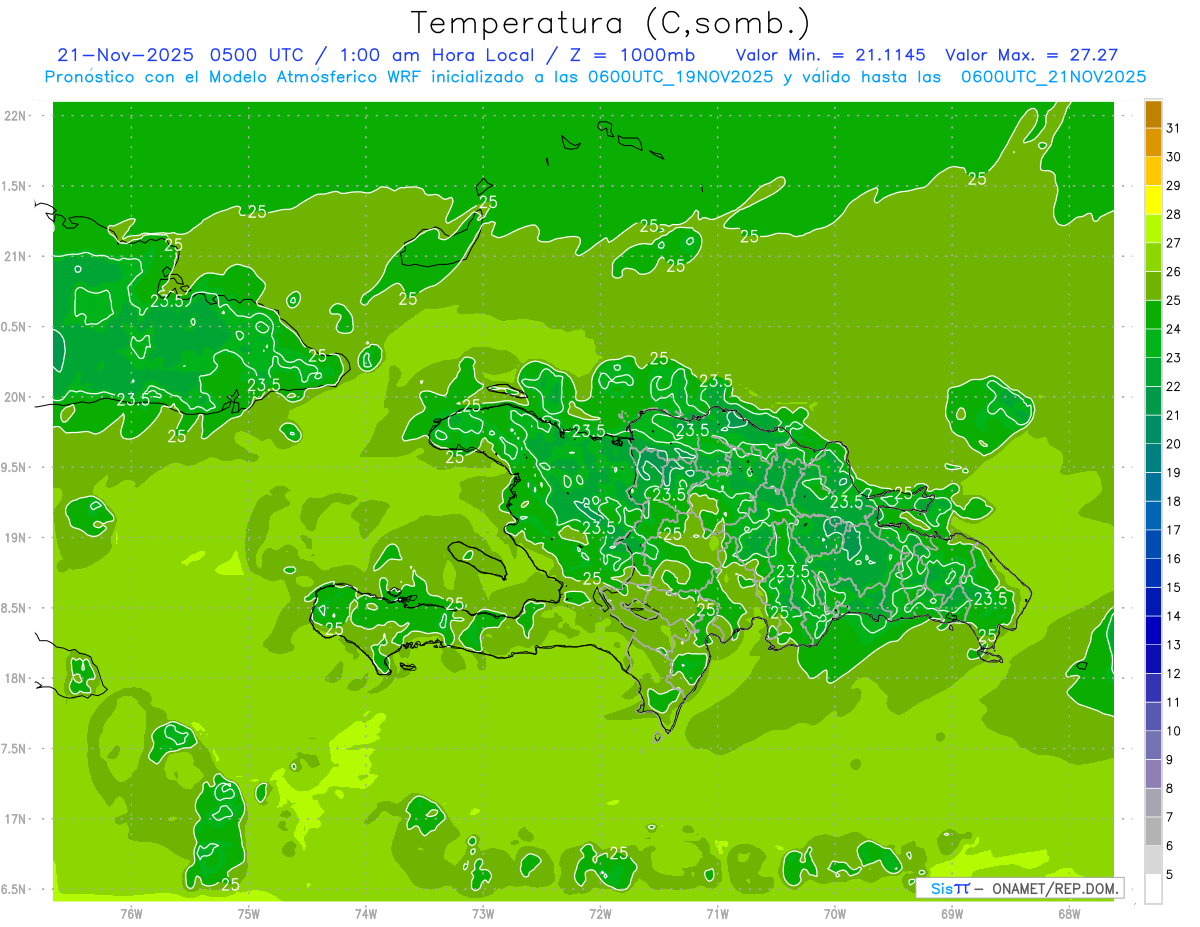Screen dimensions: 1200x927
Task: Pick the blue swatch between 15 and 16
Action: pos(1153,573)
